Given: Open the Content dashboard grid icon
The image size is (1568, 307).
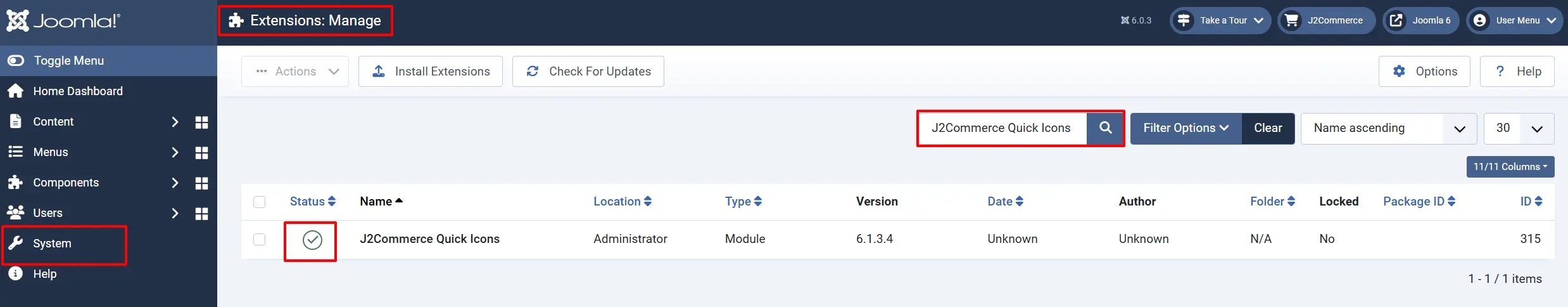Looking at the screenshot, I should click(x=201, y=122).
